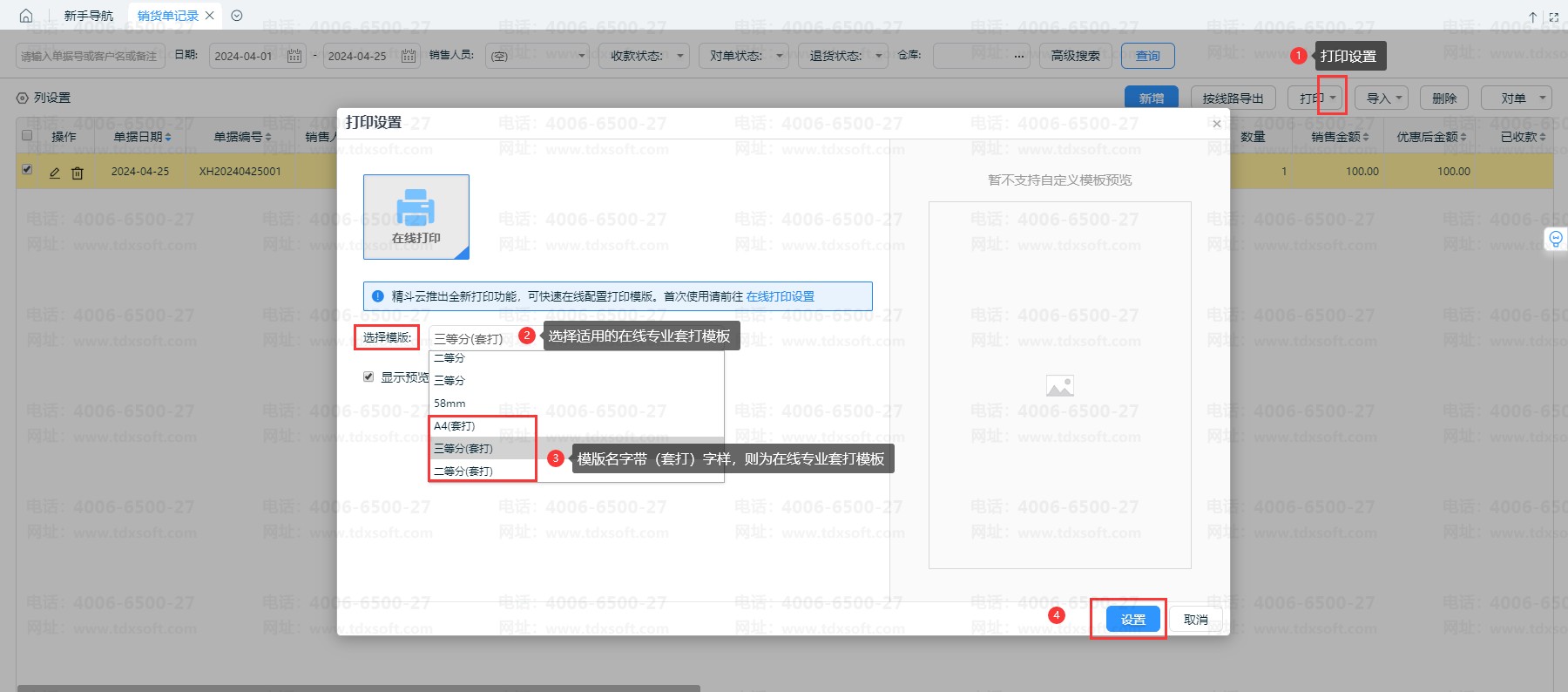Uncheck the first sales record row checkbox
The height and width of the screenshot is (692, 1568).
[27, 170]
